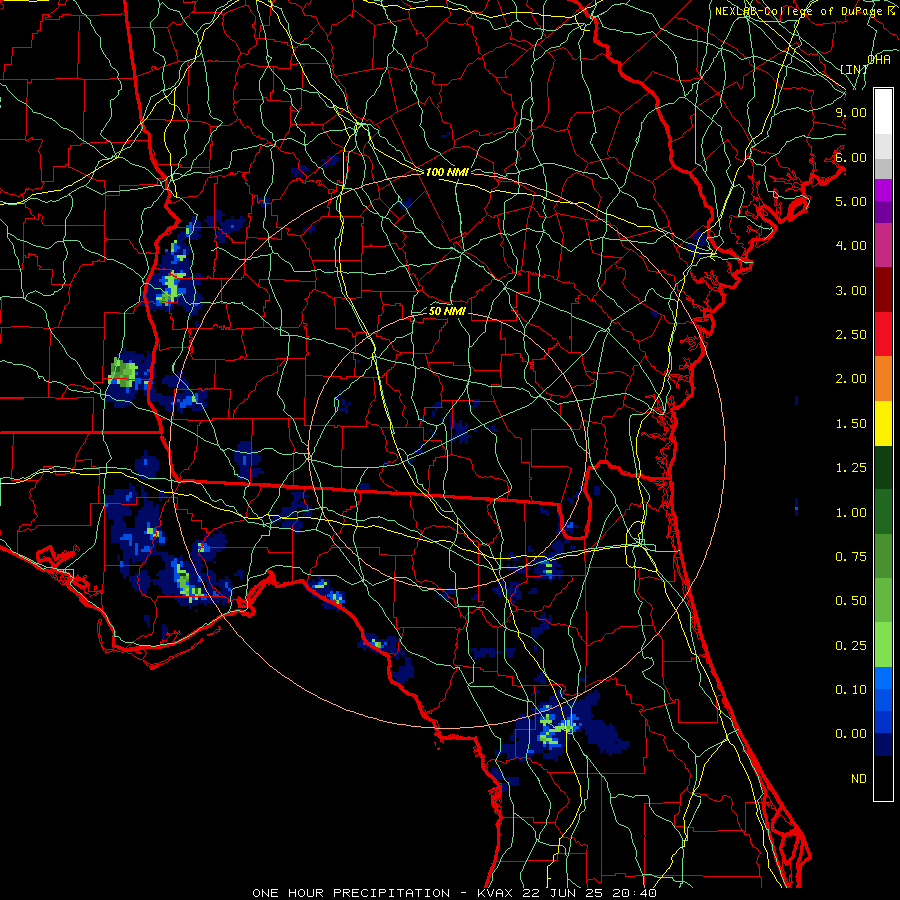Click the yellow swatch on the color scale

tap(883, 423)
